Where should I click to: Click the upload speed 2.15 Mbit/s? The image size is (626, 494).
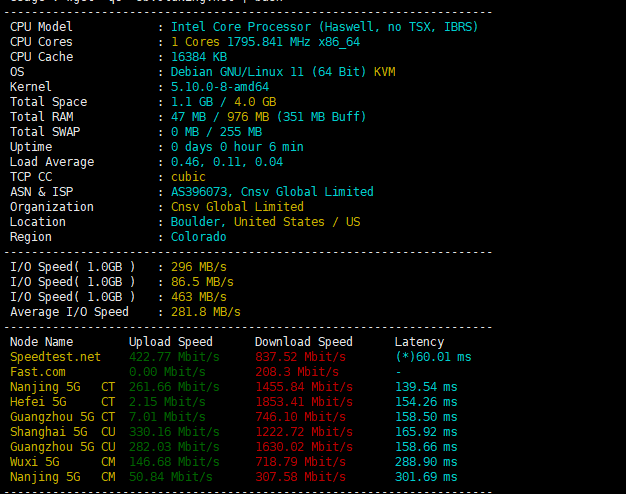[x=167, y=402]
